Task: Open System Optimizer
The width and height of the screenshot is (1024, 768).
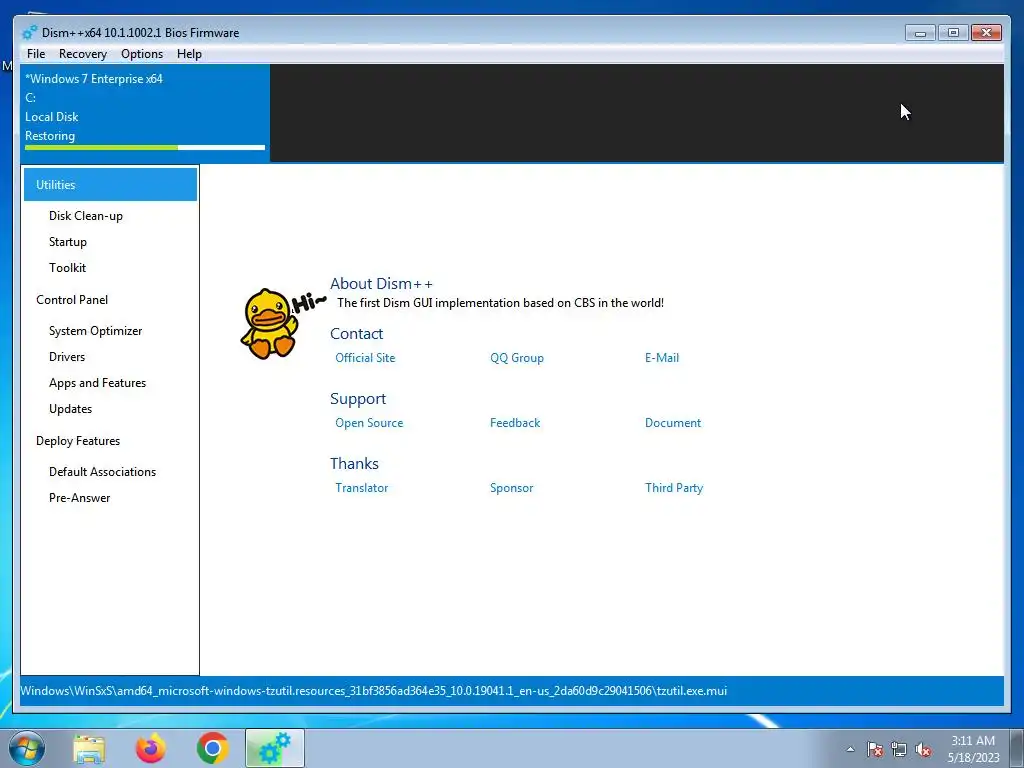Action: point(95,330)
